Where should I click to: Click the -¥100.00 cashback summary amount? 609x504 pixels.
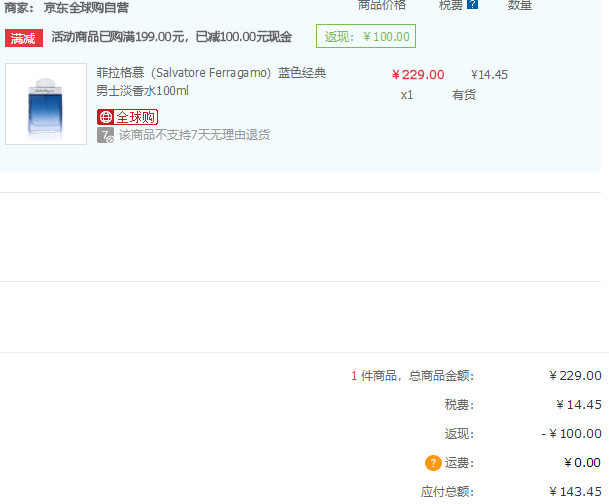tap(575, 434)
